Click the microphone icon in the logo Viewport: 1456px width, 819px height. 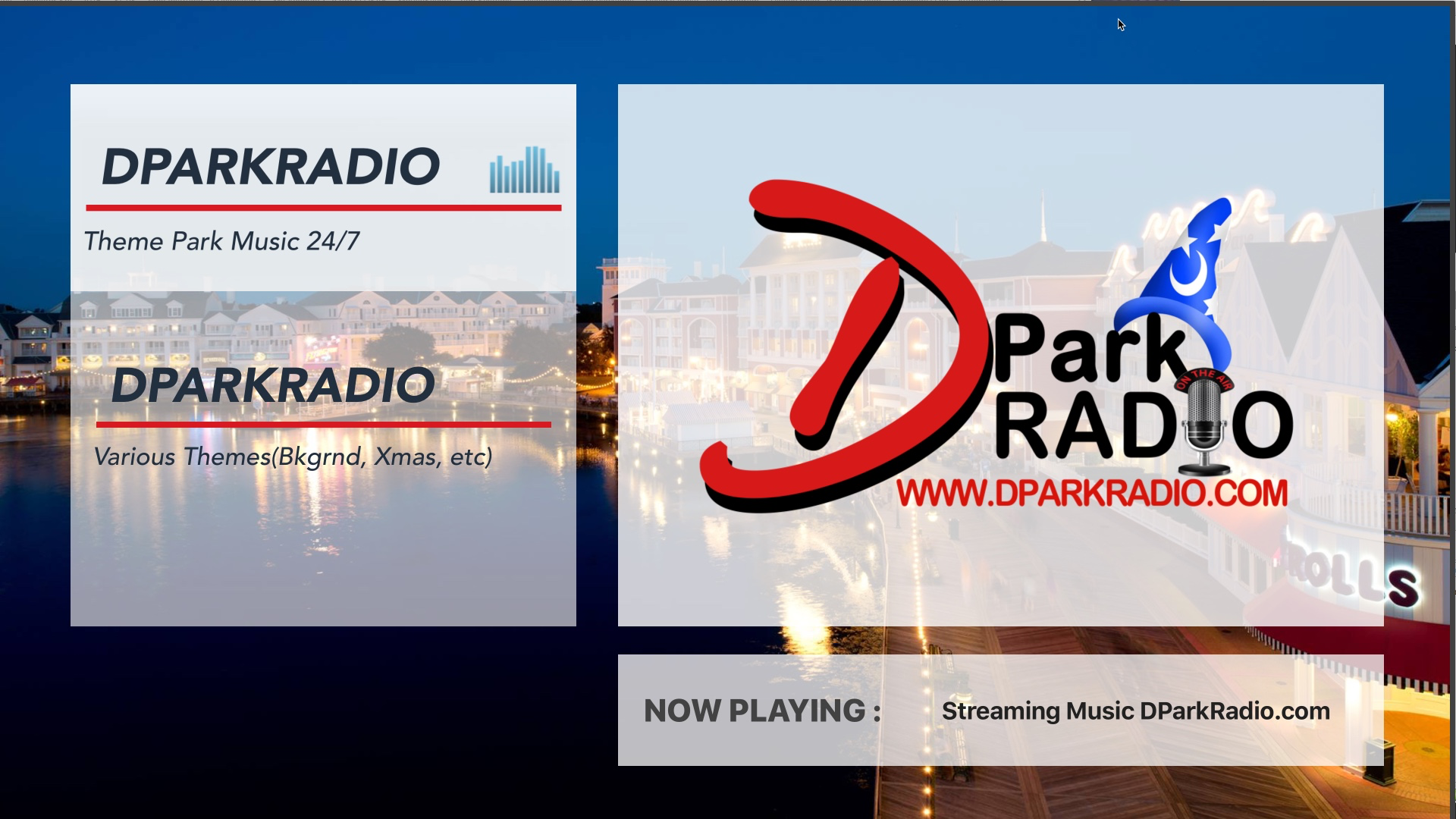(1205, 423)
